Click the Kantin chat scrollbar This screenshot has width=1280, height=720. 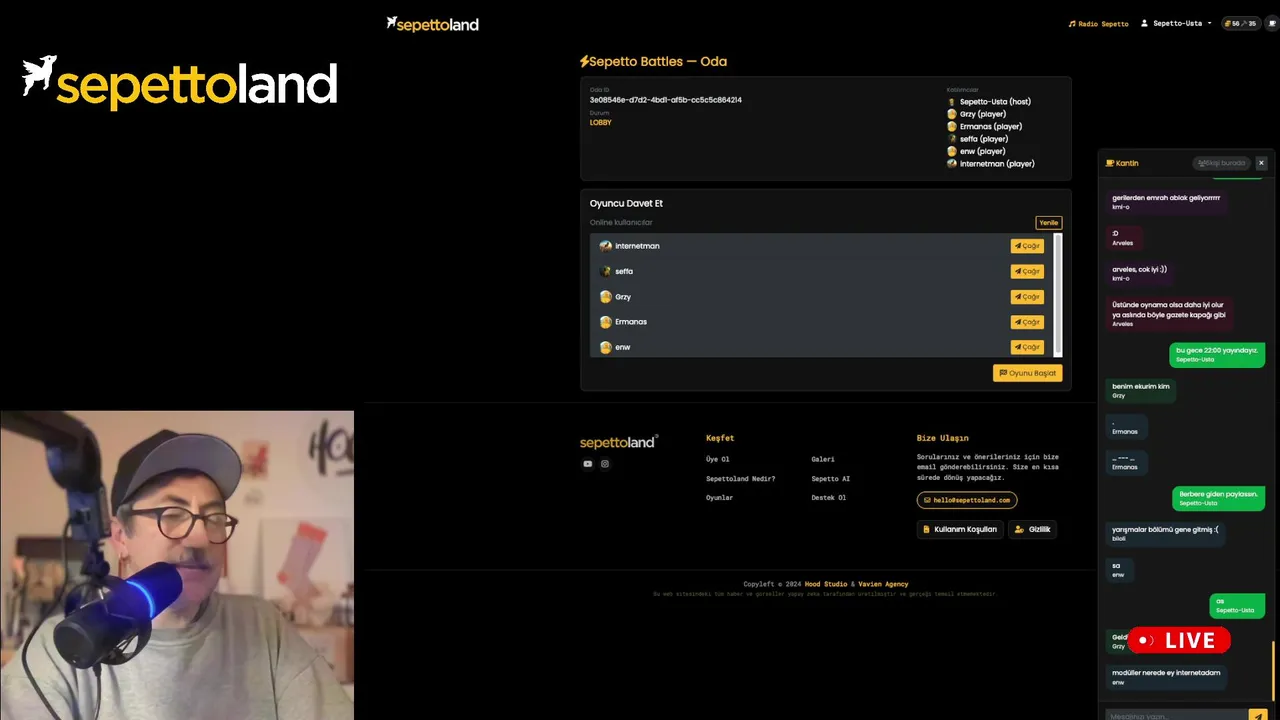click(1273, 670)
